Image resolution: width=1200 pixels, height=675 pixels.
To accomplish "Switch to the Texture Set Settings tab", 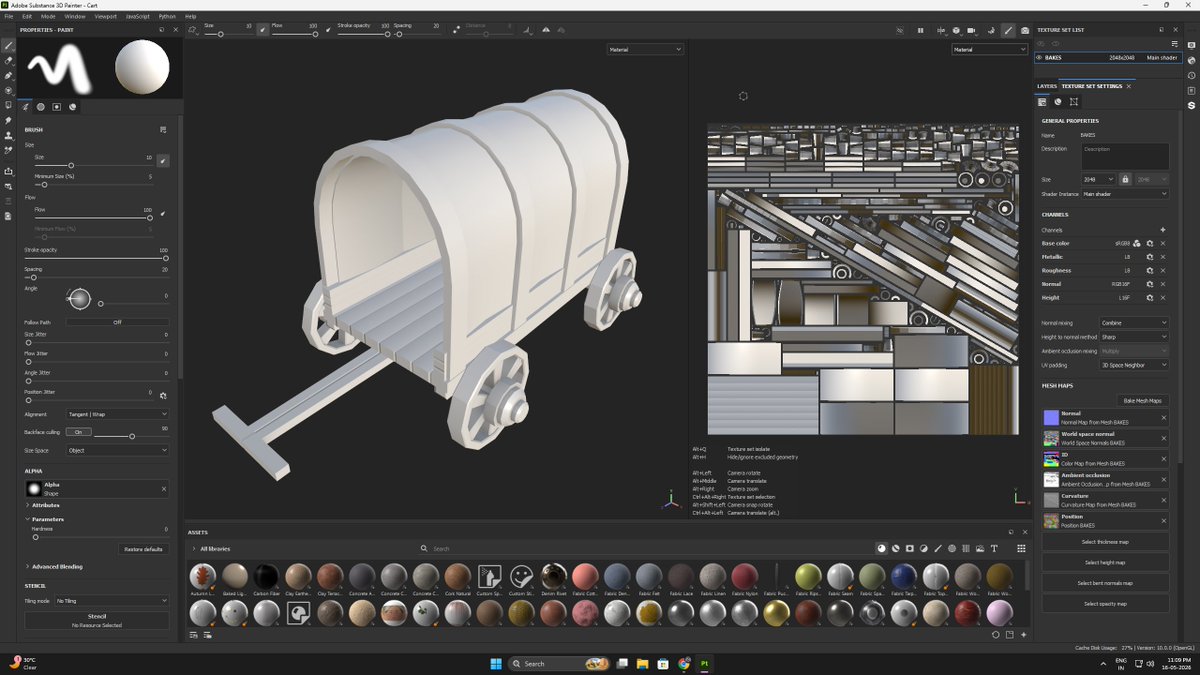I will tap(1092, 86).
